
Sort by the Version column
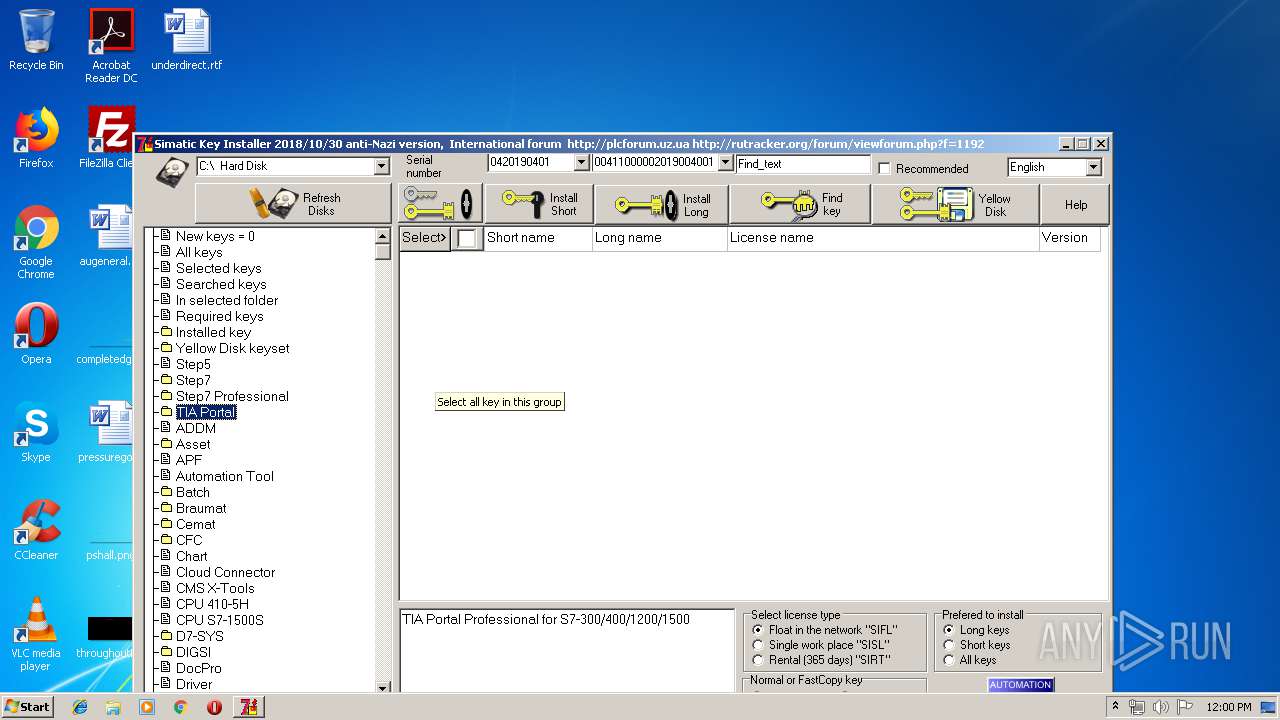1070,238
